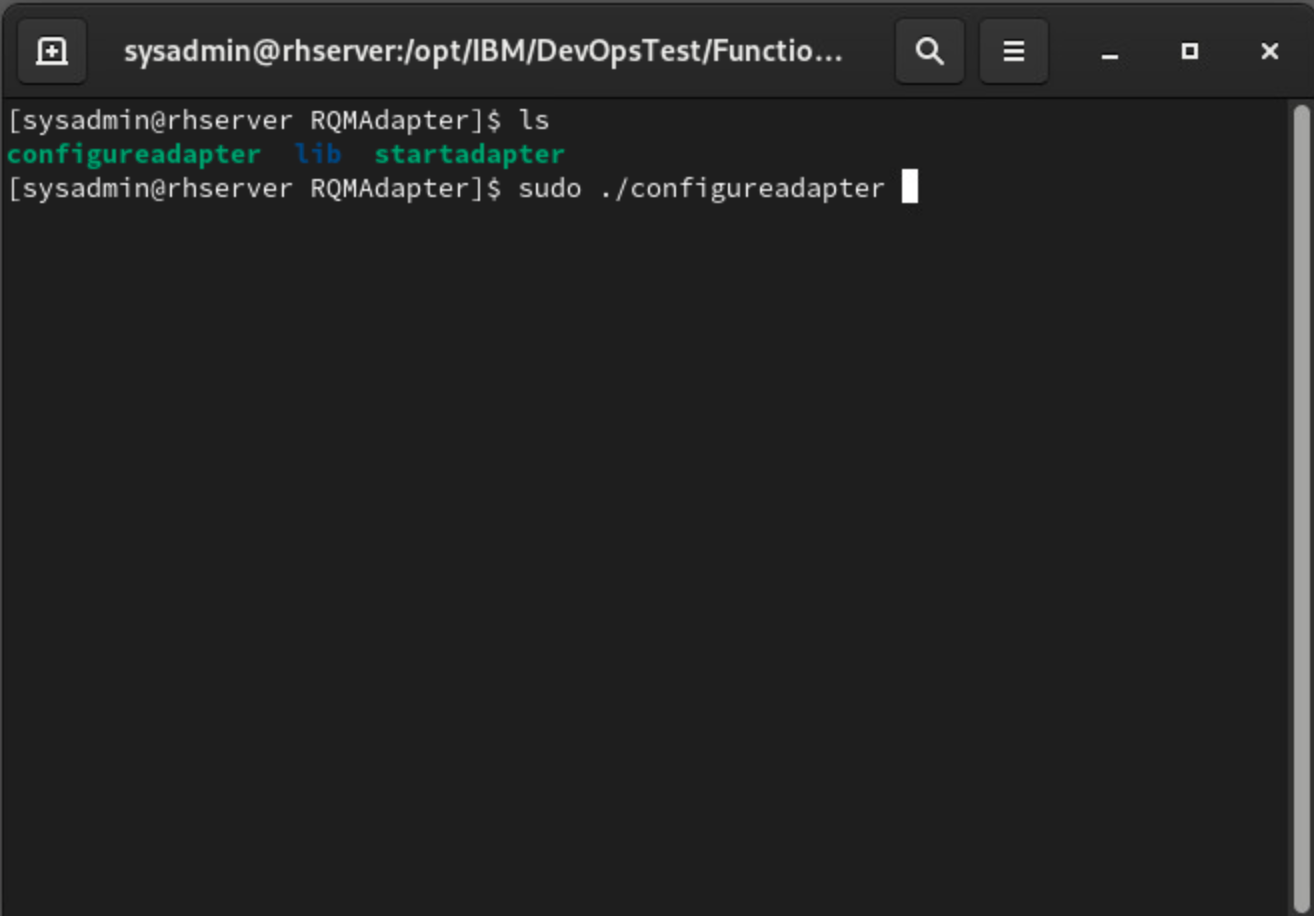Minimize the terminal window

(1109, 52)
